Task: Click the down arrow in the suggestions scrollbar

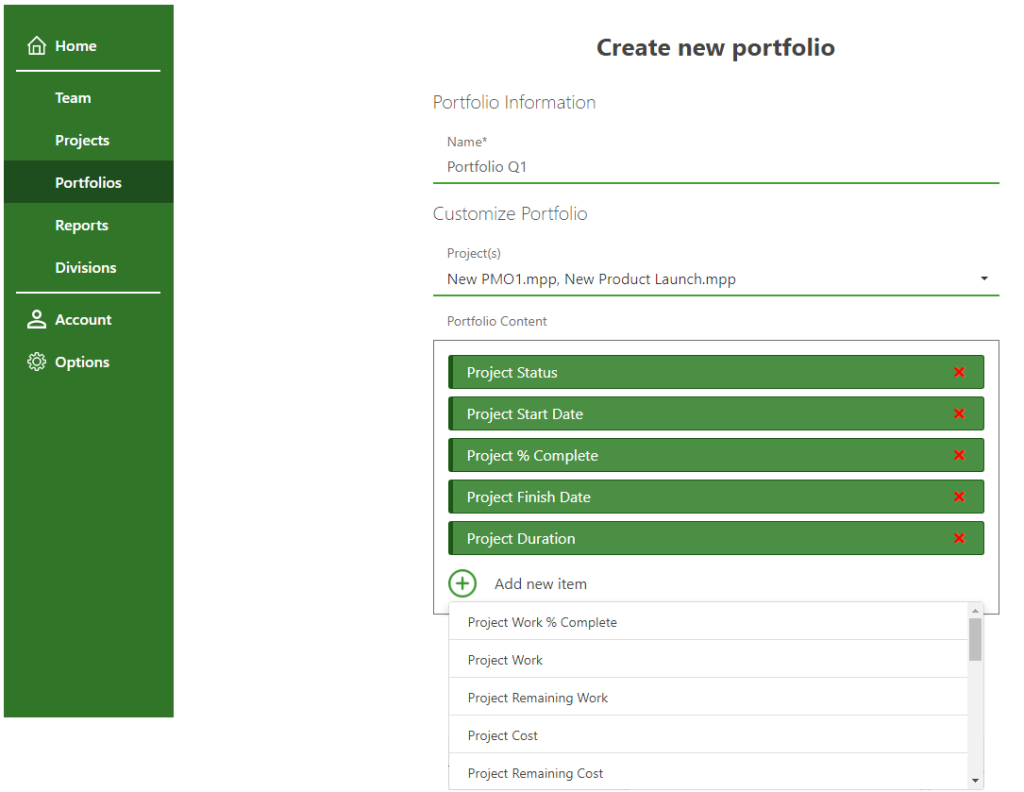Action: 975,779
